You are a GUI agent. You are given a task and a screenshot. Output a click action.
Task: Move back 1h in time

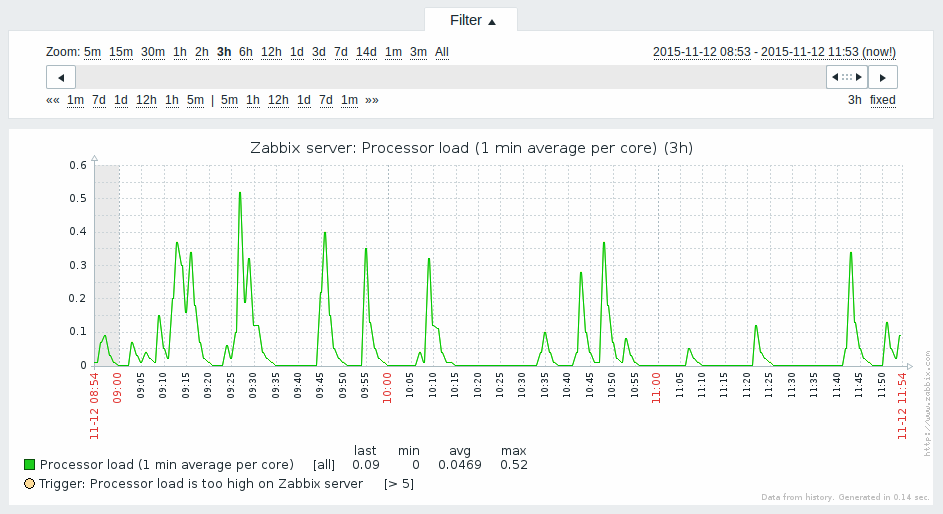[172, 100]
